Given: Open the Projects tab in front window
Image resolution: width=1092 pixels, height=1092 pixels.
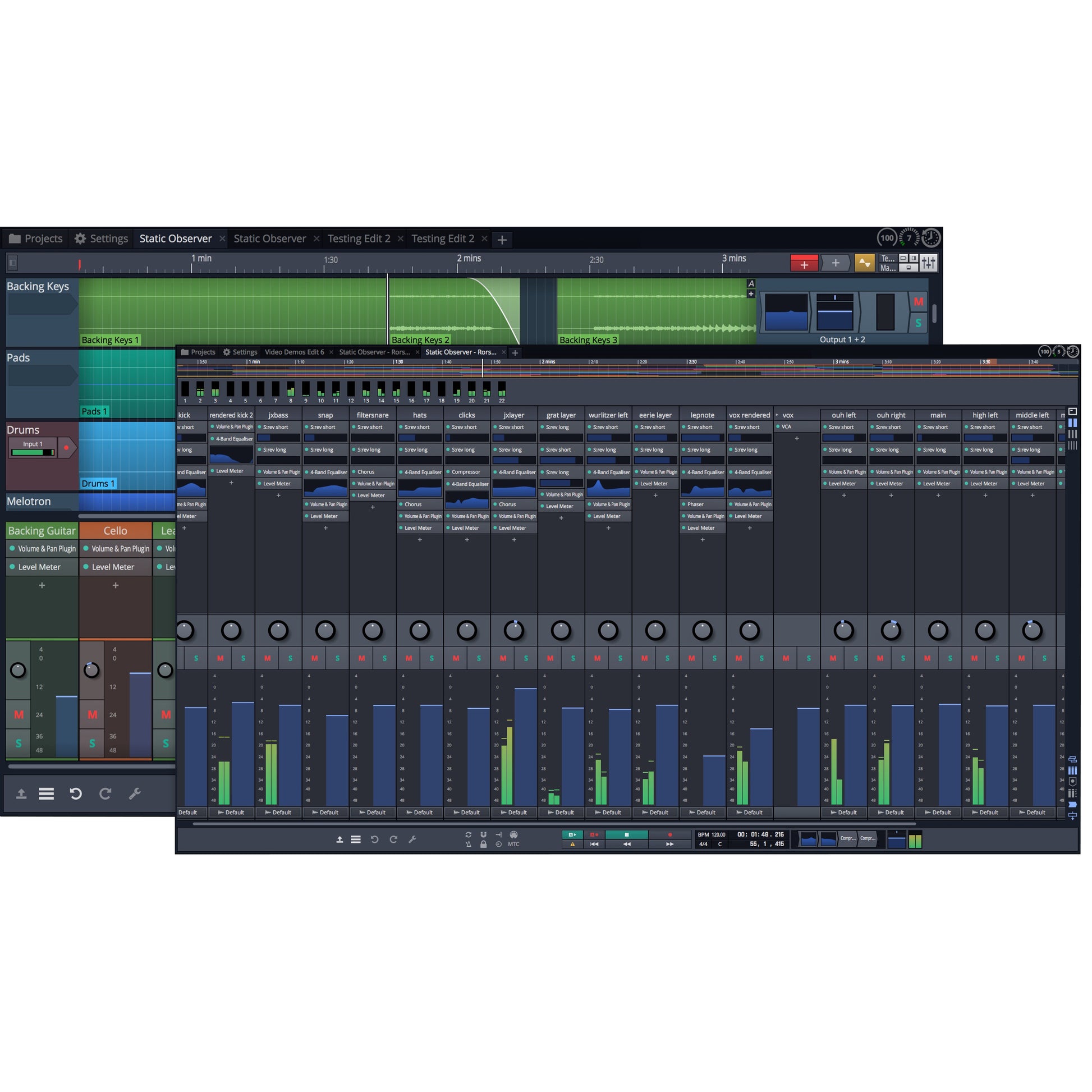Looking at the screenshot, I should click(198, 352).
